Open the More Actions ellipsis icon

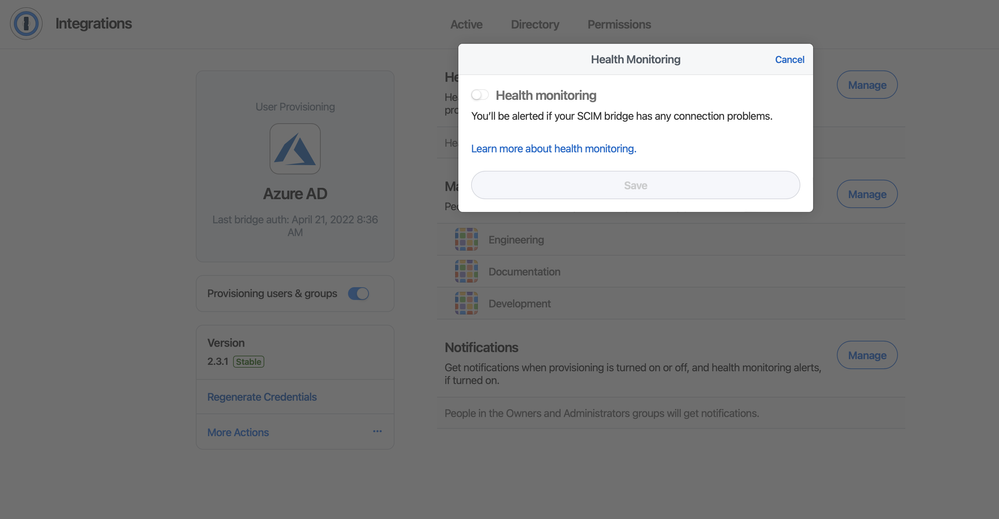pos(377,432)
